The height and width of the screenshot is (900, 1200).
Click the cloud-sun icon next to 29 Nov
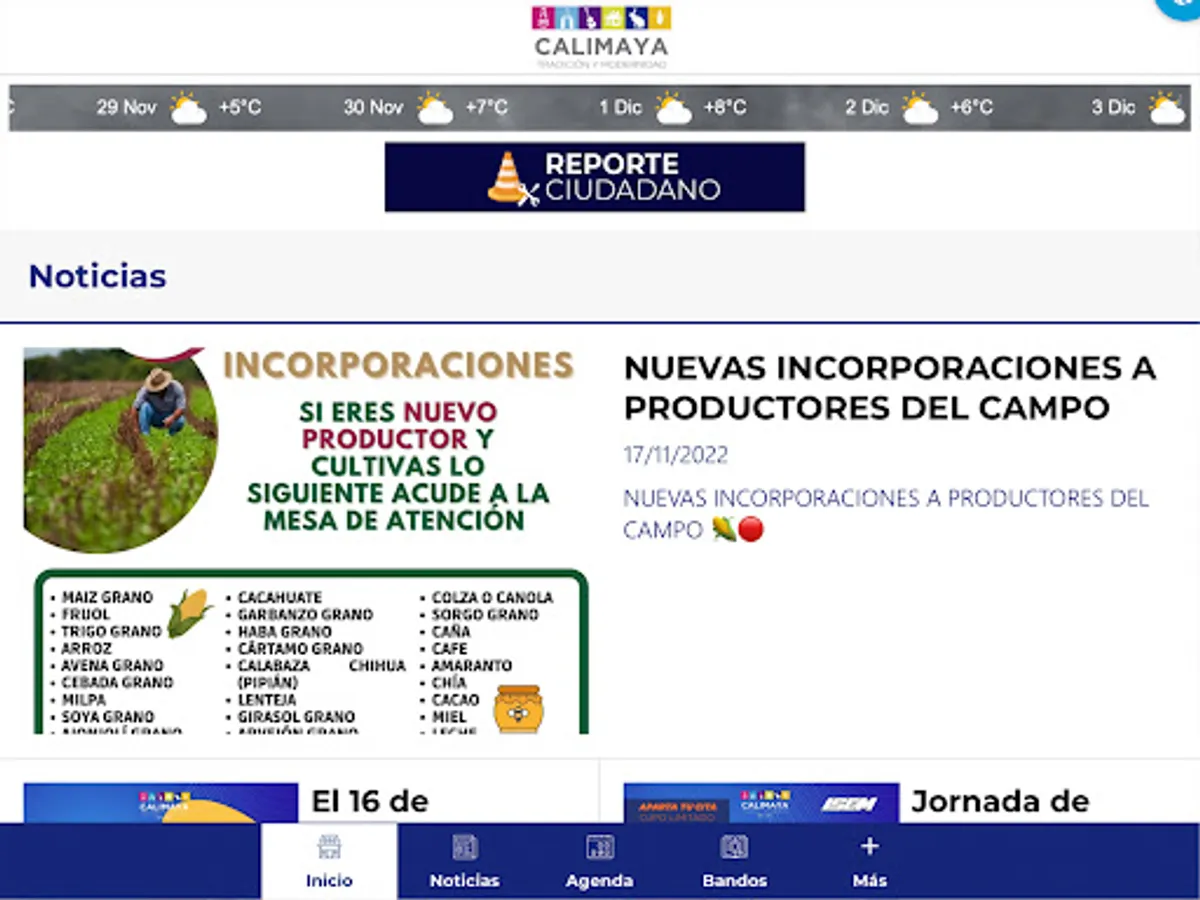tap(187, 108)
